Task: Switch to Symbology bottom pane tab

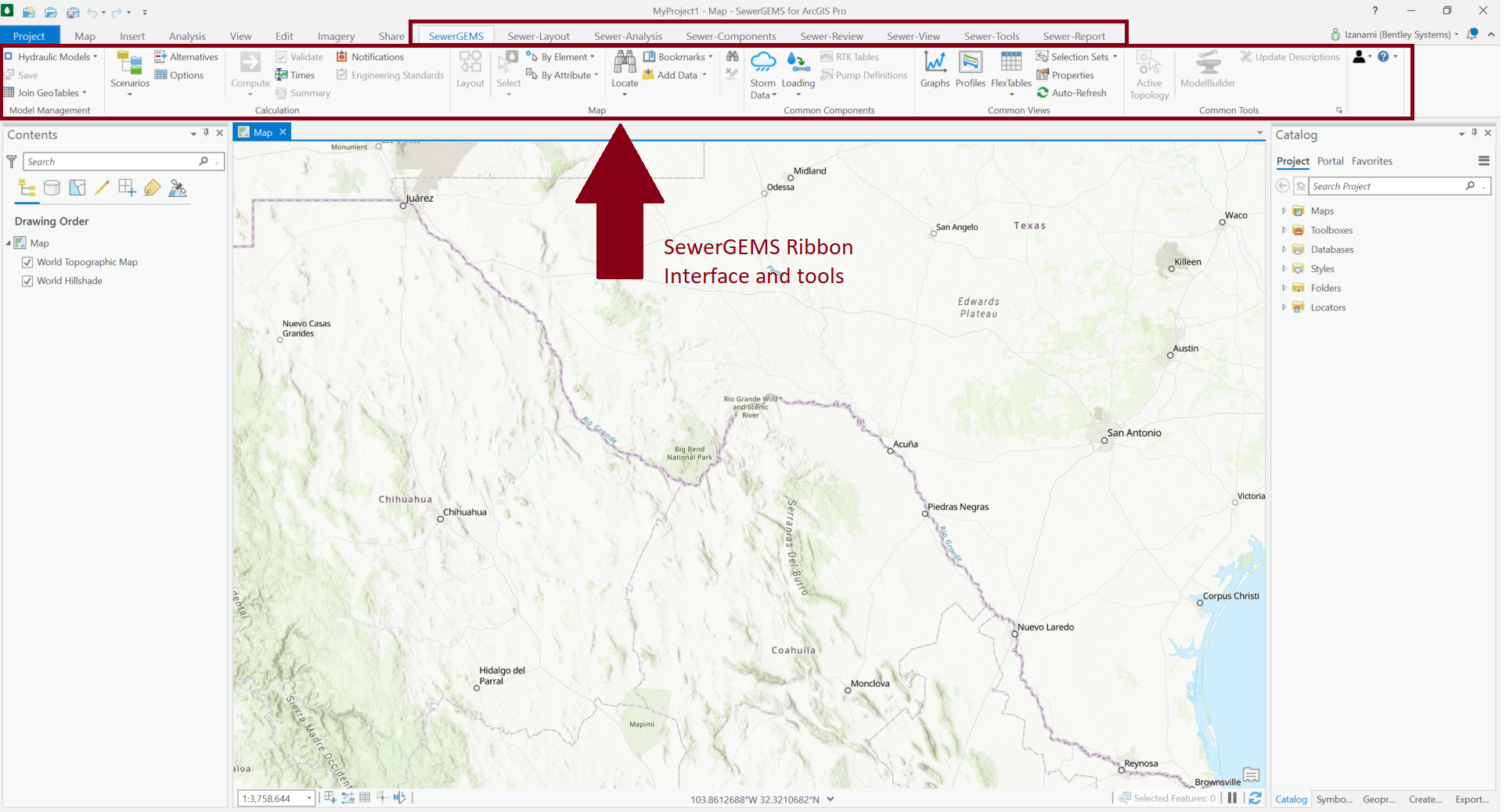Action: (x=1334, y=799)
